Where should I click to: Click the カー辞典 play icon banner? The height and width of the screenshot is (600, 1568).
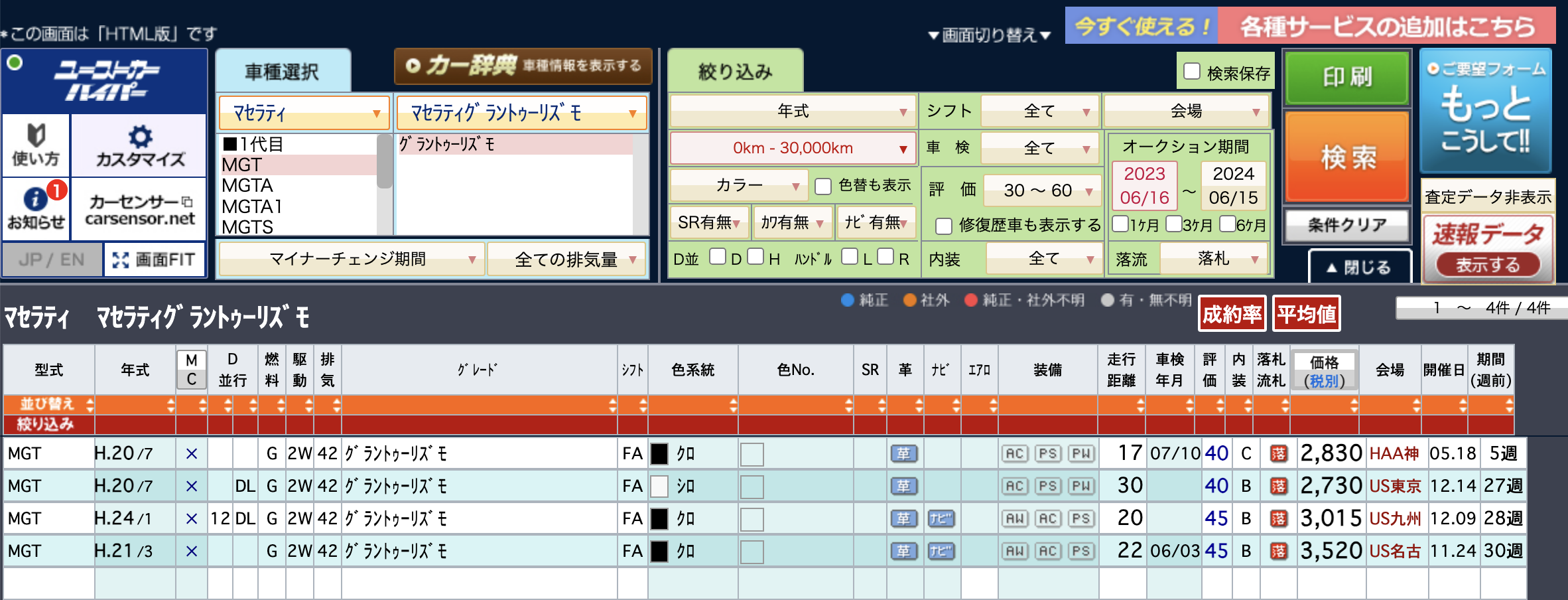click(523, 66)
